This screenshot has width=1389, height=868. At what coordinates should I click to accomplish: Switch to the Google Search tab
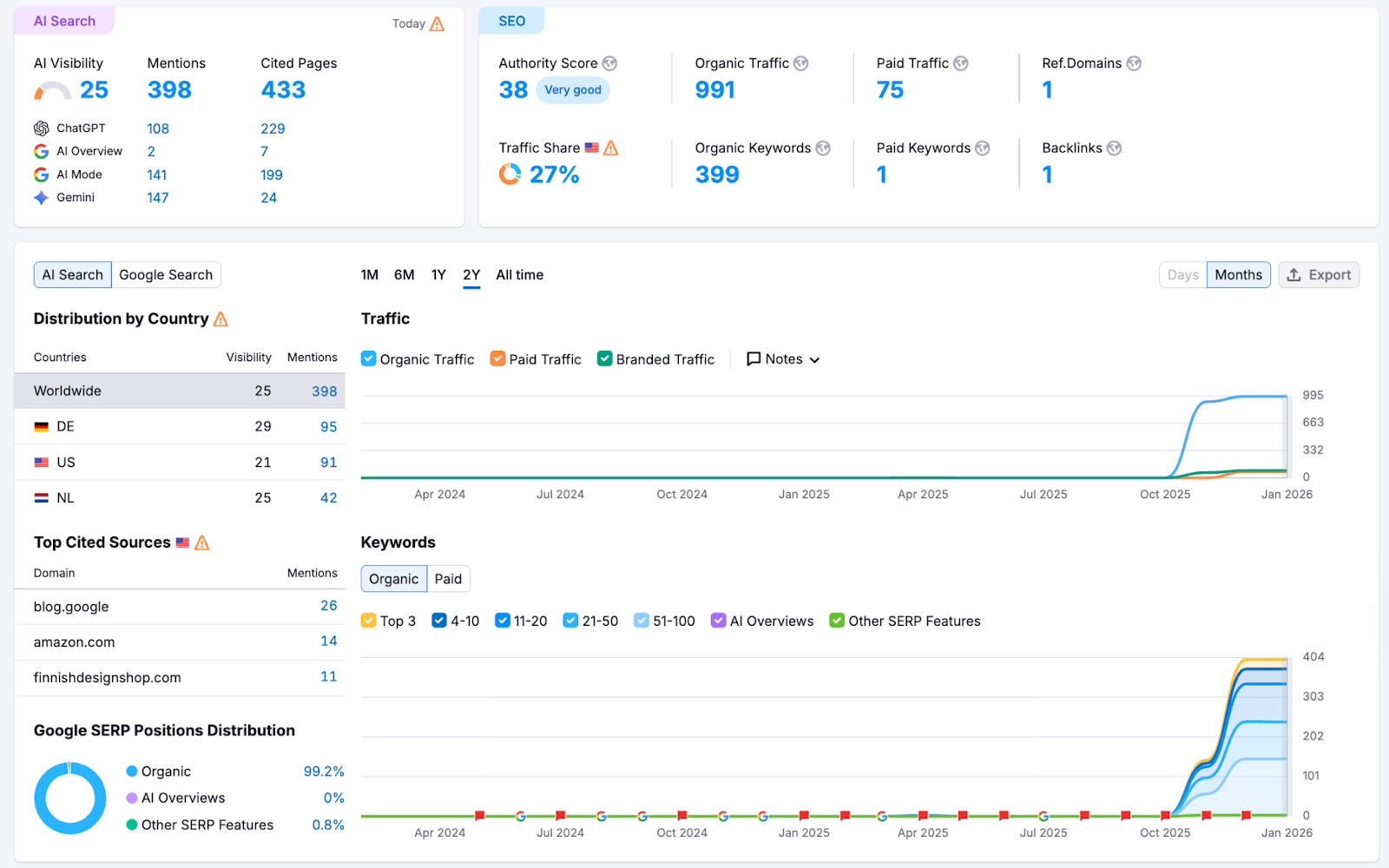(166, 274)
